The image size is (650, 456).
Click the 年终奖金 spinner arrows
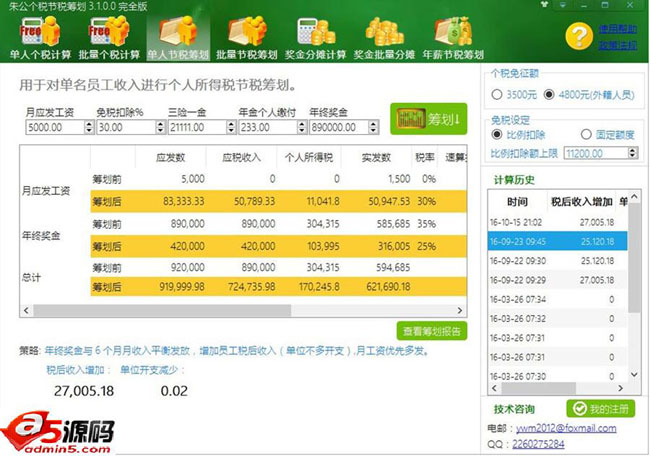374,127
